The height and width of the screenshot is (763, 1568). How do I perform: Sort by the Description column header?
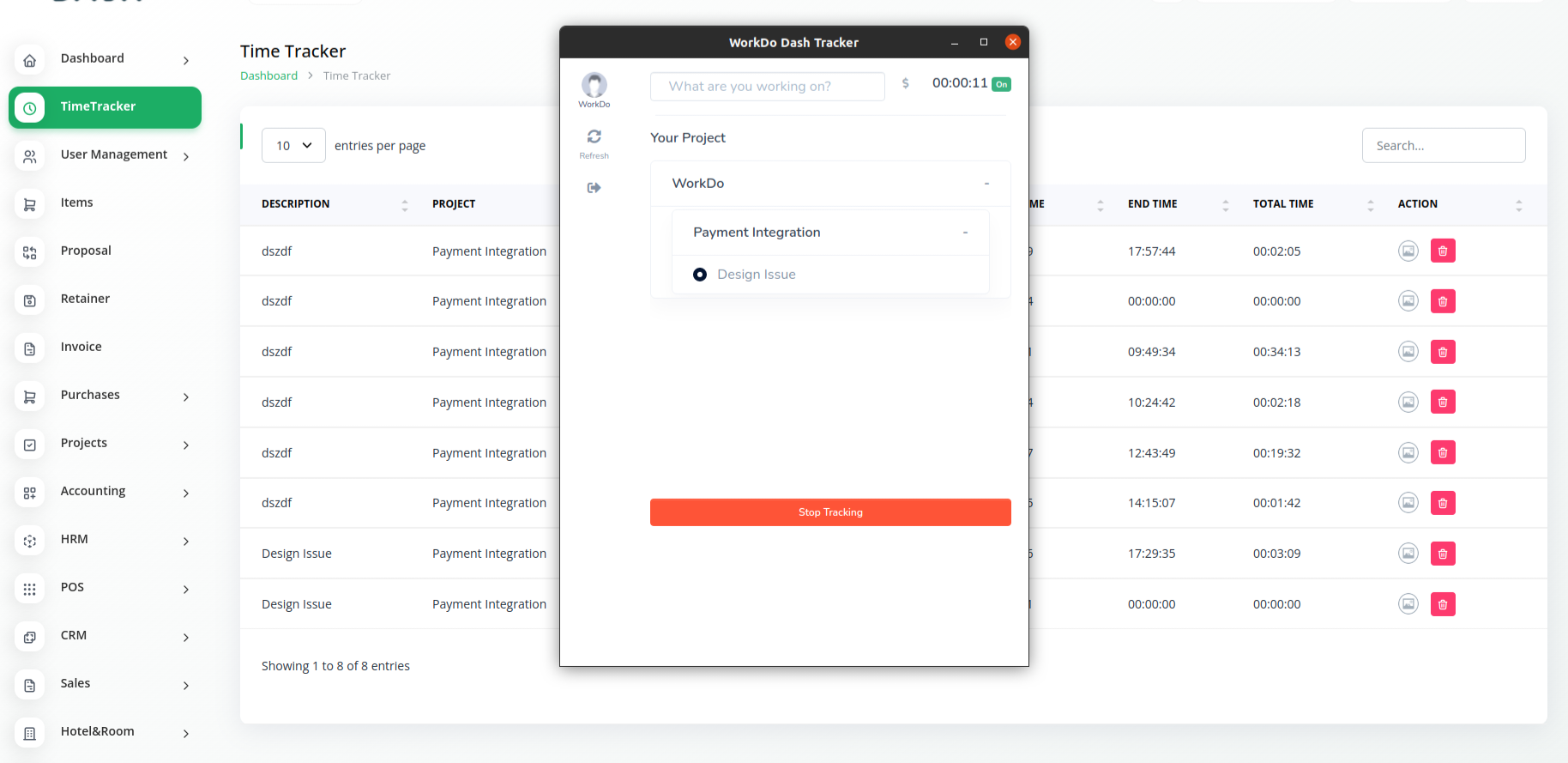coord(295,204)
